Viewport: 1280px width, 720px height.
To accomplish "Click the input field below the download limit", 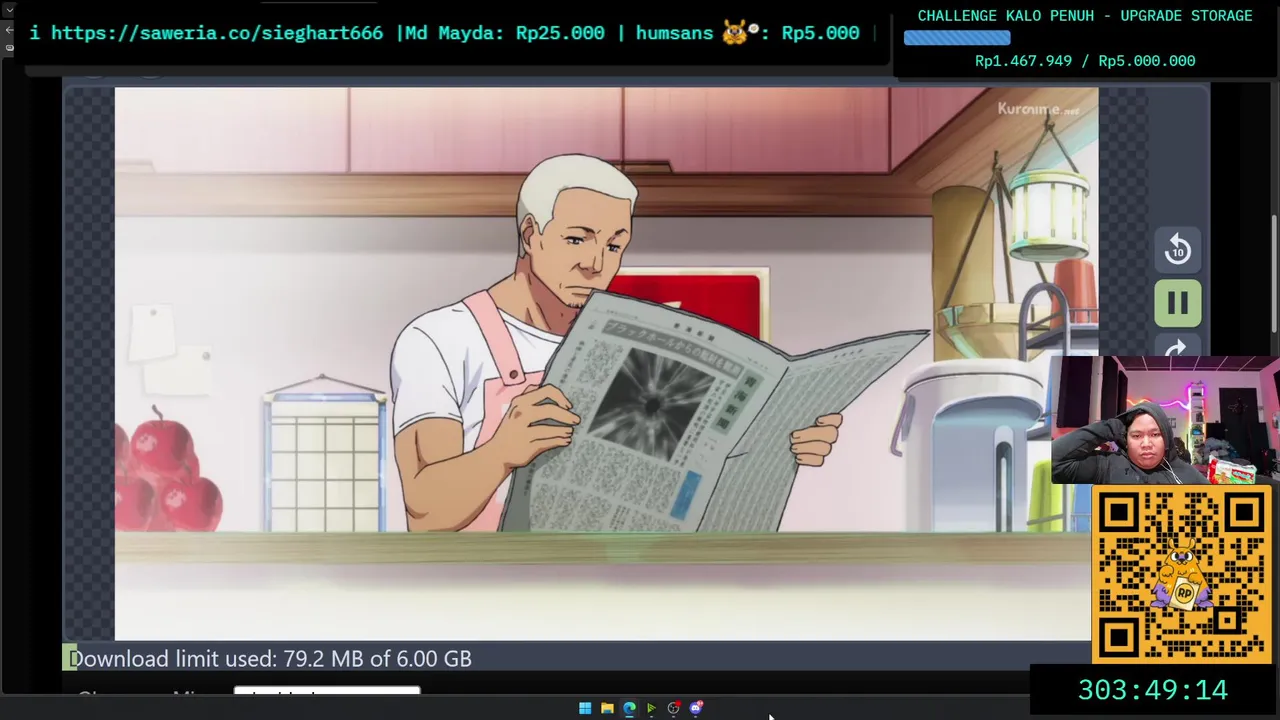I will 327,692.
